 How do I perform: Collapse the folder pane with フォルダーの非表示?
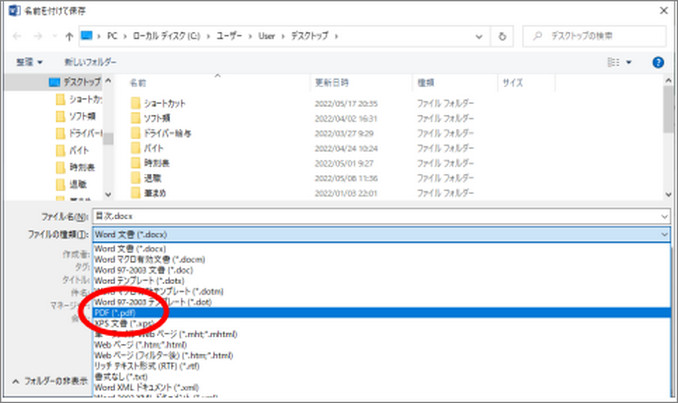pos(50,381)
